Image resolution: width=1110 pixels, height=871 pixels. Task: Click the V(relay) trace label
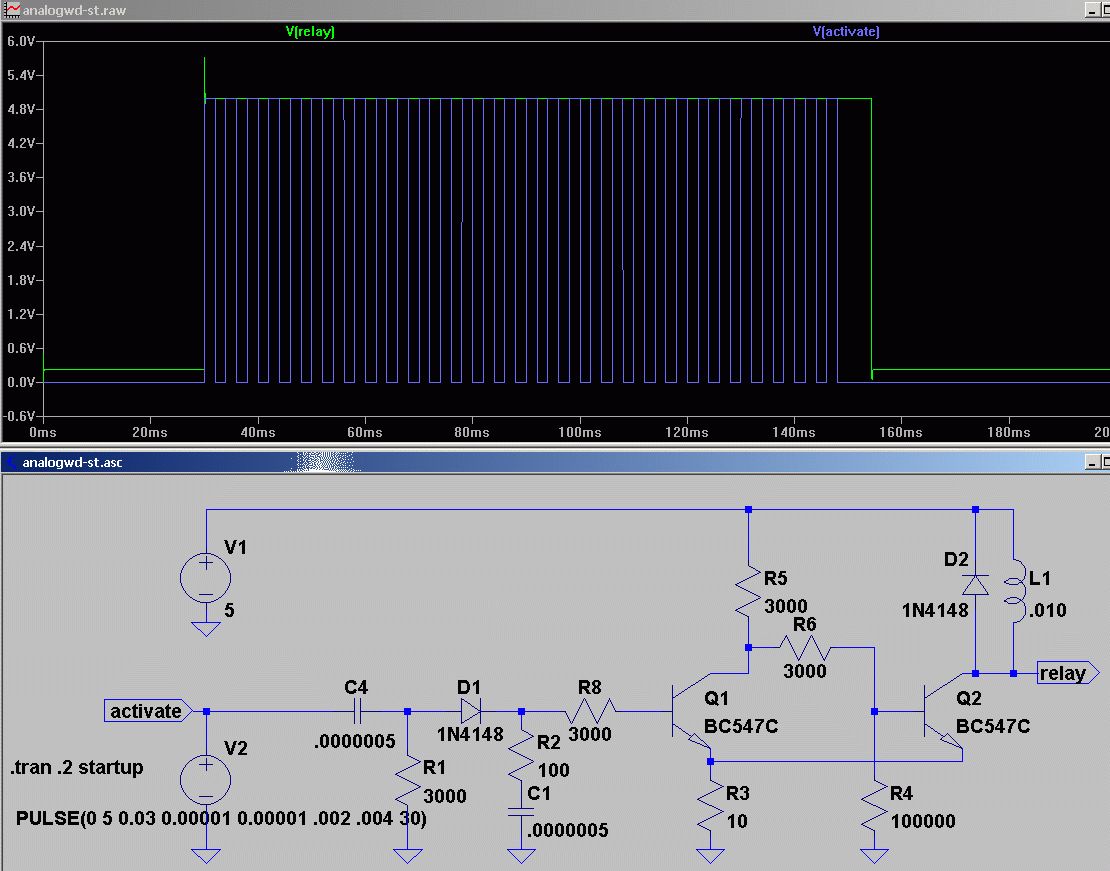(310, 32)
